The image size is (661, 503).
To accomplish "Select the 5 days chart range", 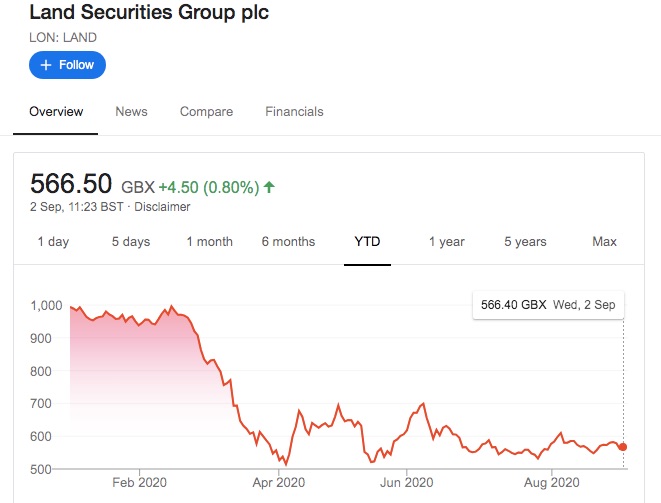I will click(131, 242).
